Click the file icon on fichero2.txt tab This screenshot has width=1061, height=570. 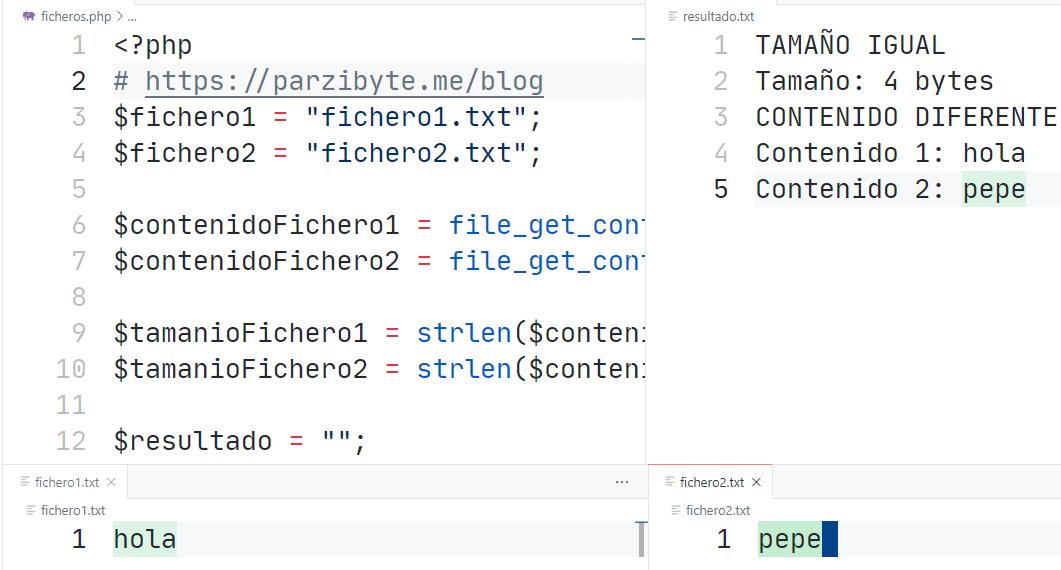click(670, 482)
